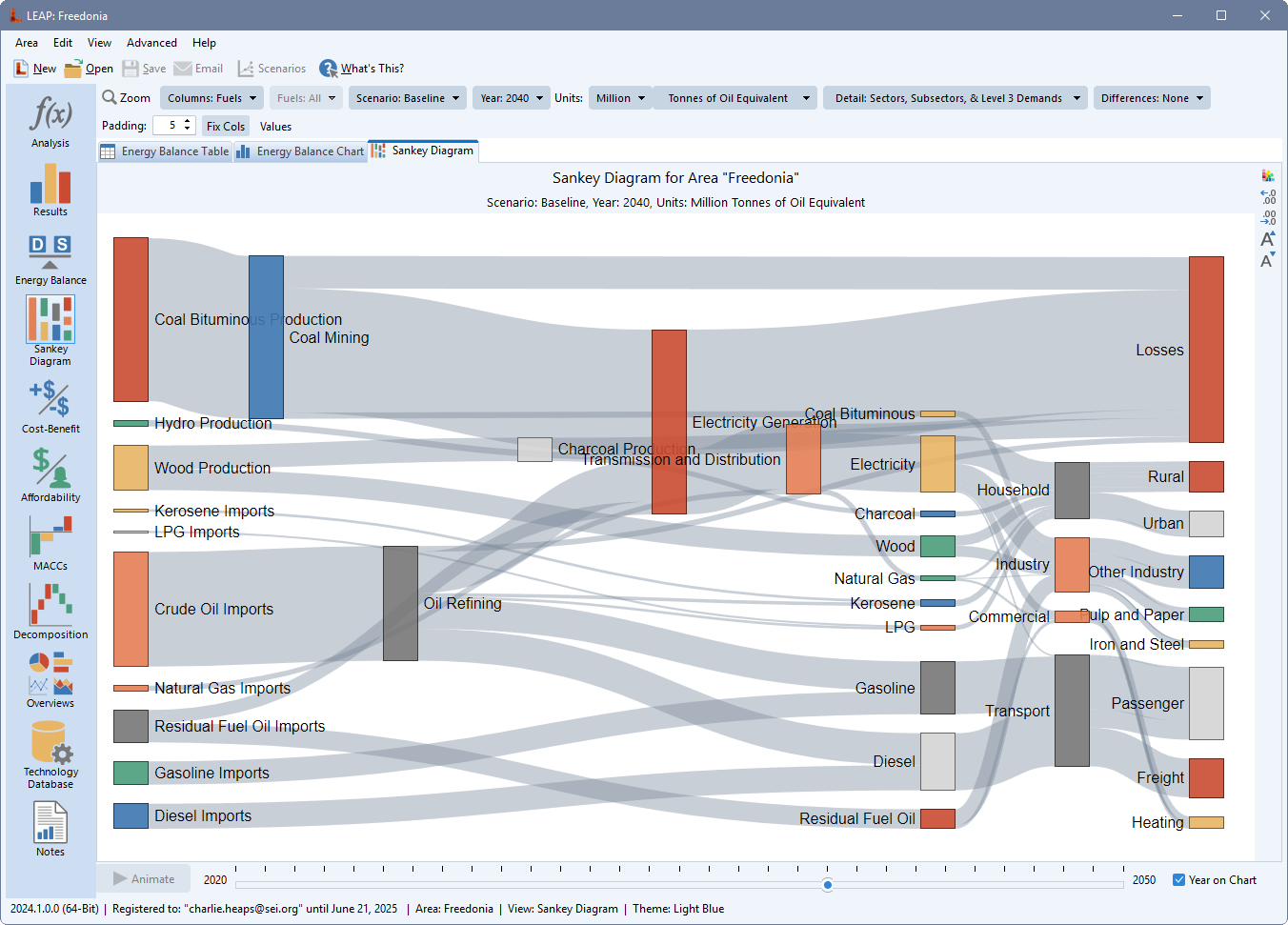Open the Advanced menu
Viewport: 1288px width, 925px height.
pyautogui.click(x=151, y=43)
